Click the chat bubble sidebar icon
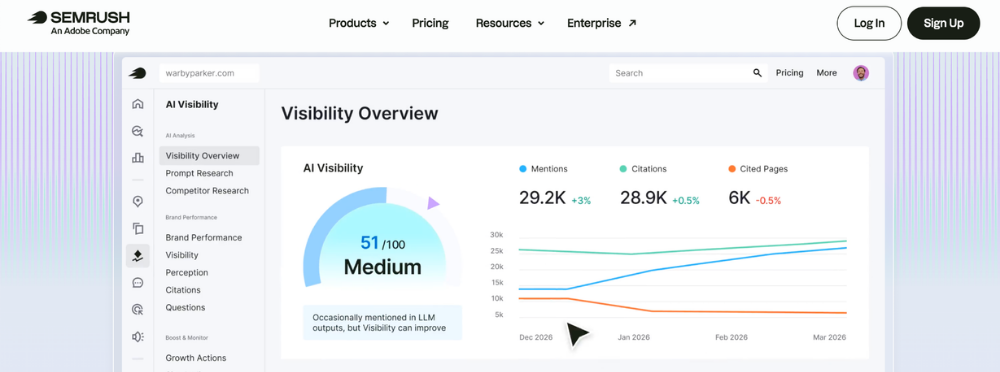Screen dimensions: 1000x372 coord(138,283)
